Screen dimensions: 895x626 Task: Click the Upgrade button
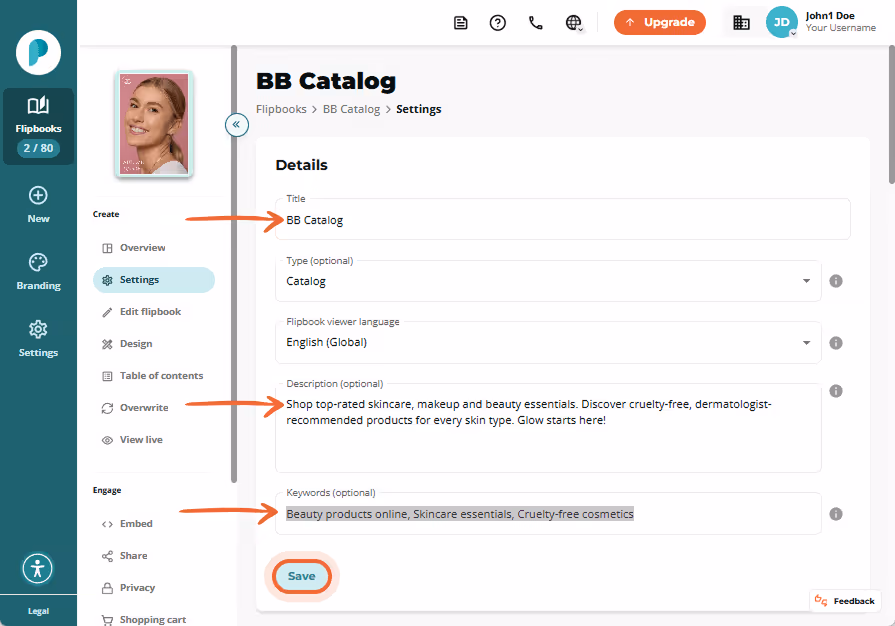(x=660, y=22)
